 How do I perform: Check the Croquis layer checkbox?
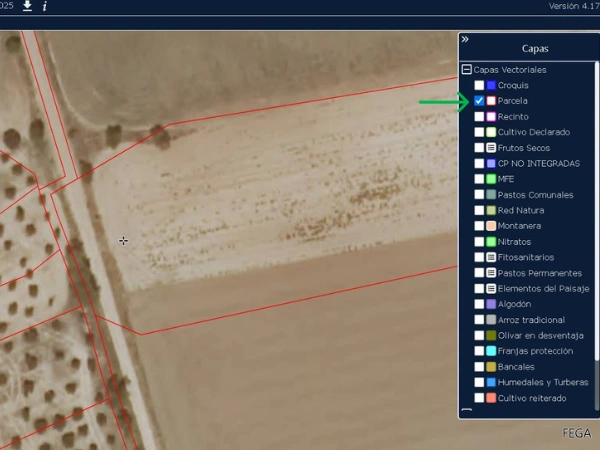480,86
